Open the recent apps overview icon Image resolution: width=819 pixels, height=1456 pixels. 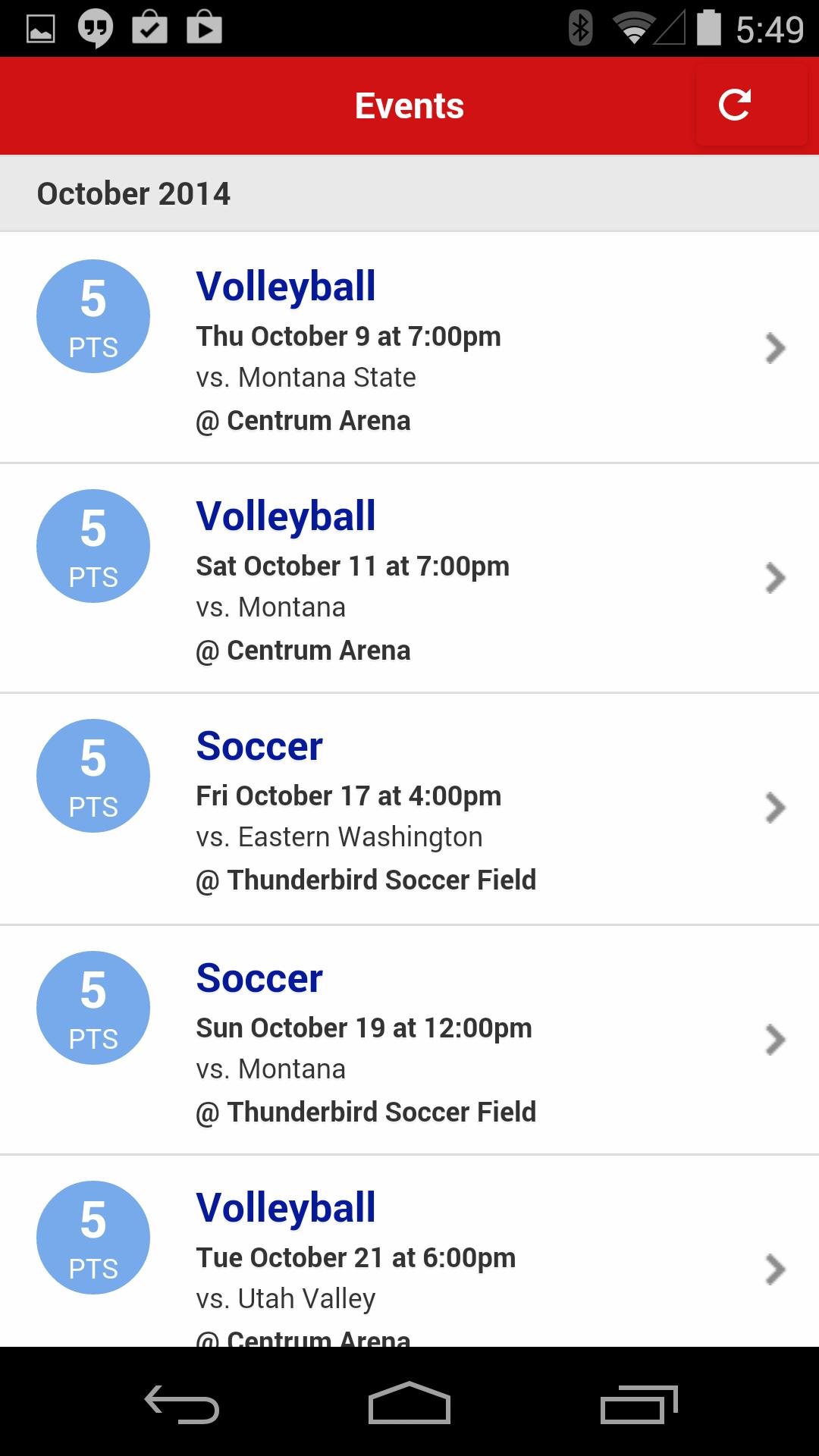tap(639, 1404)
